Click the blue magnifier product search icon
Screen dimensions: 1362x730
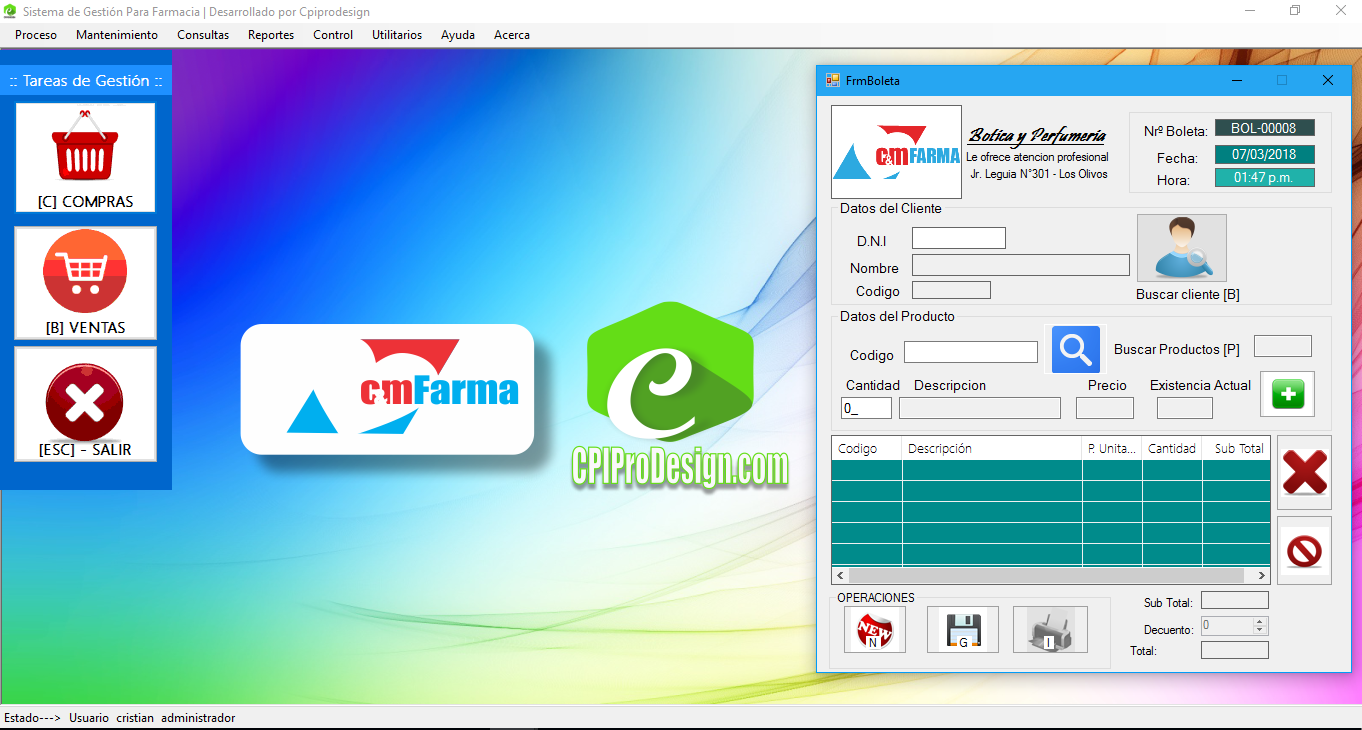pyautogui.click(x=1075, y=349)
